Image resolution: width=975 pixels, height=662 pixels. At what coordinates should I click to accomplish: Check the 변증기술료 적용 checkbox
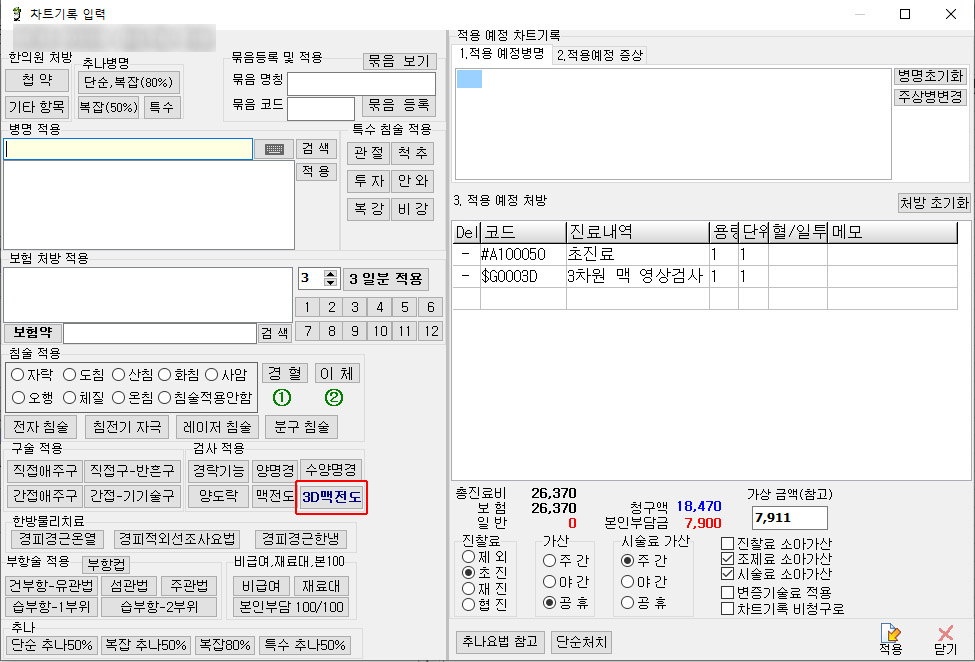point(727,592)
